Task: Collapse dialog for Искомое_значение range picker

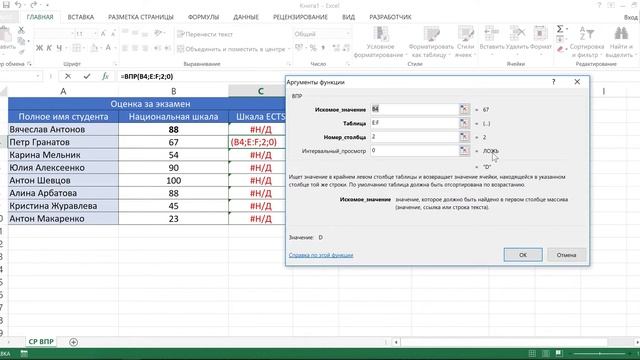Action: click(x=464, y=109)
